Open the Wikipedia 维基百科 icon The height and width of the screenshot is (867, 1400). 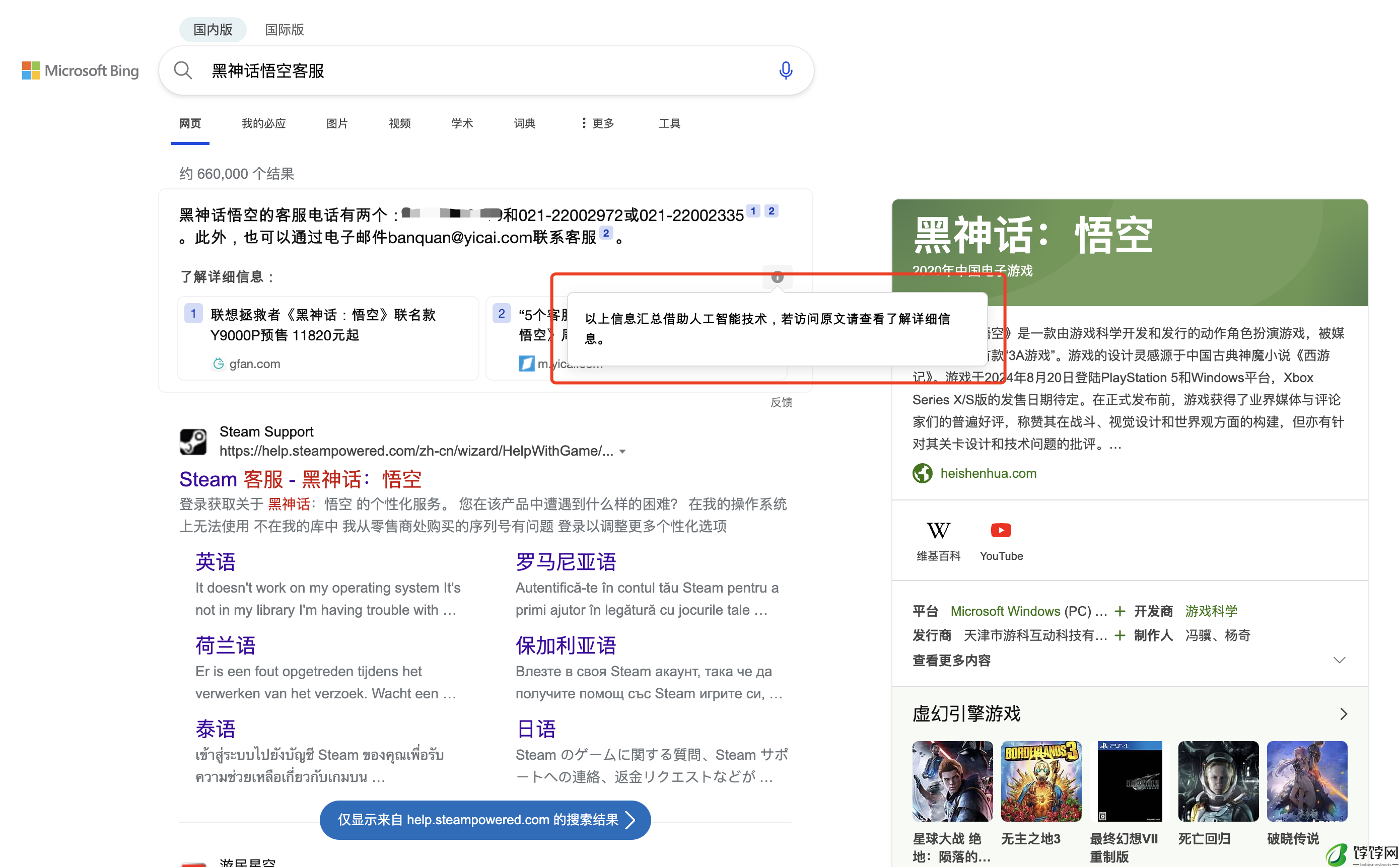point(938,541)
